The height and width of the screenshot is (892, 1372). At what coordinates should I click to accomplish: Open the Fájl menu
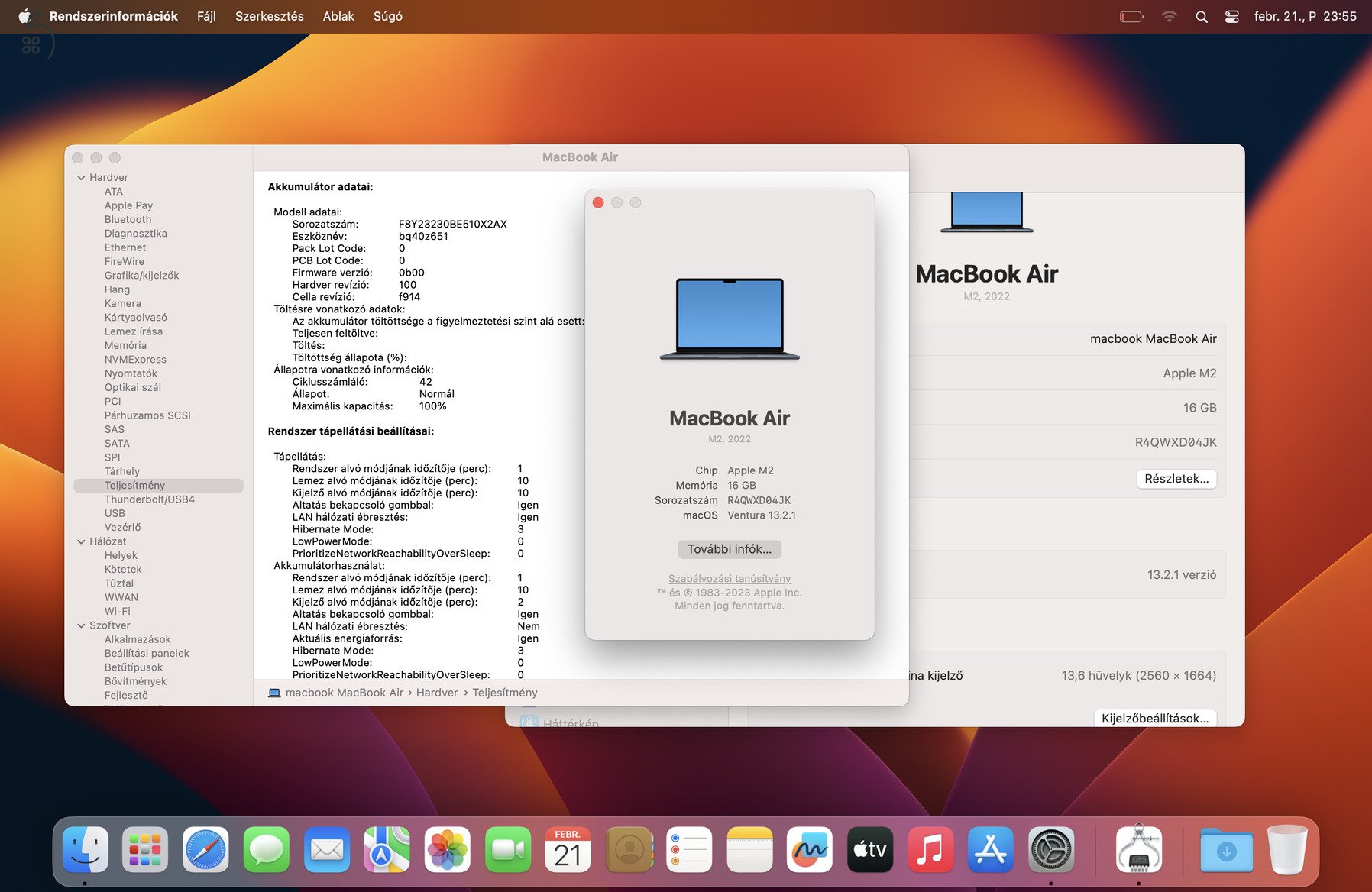206,16
